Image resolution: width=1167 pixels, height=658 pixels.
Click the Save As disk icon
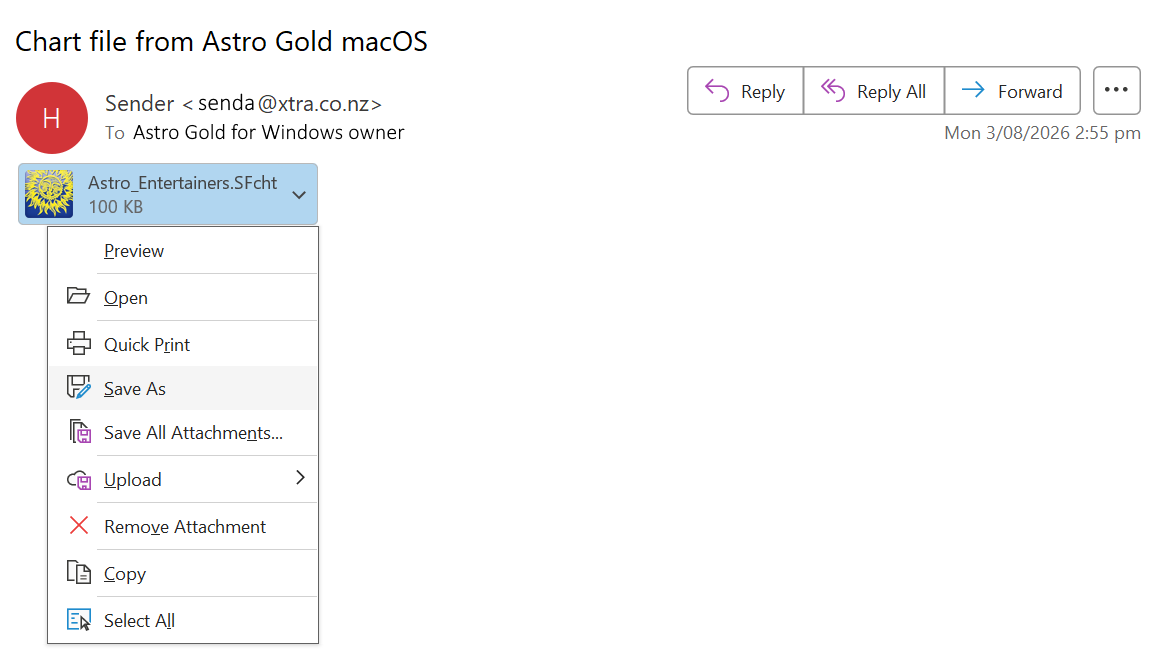(79, 387)
